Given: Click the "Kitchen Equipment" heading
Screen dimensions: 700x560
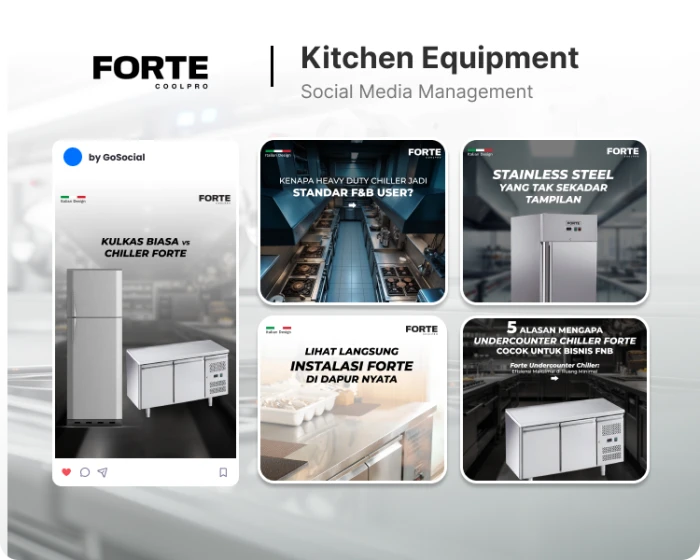Looking at the screenshot, I should pyautogui.click(x=439, y=58).
